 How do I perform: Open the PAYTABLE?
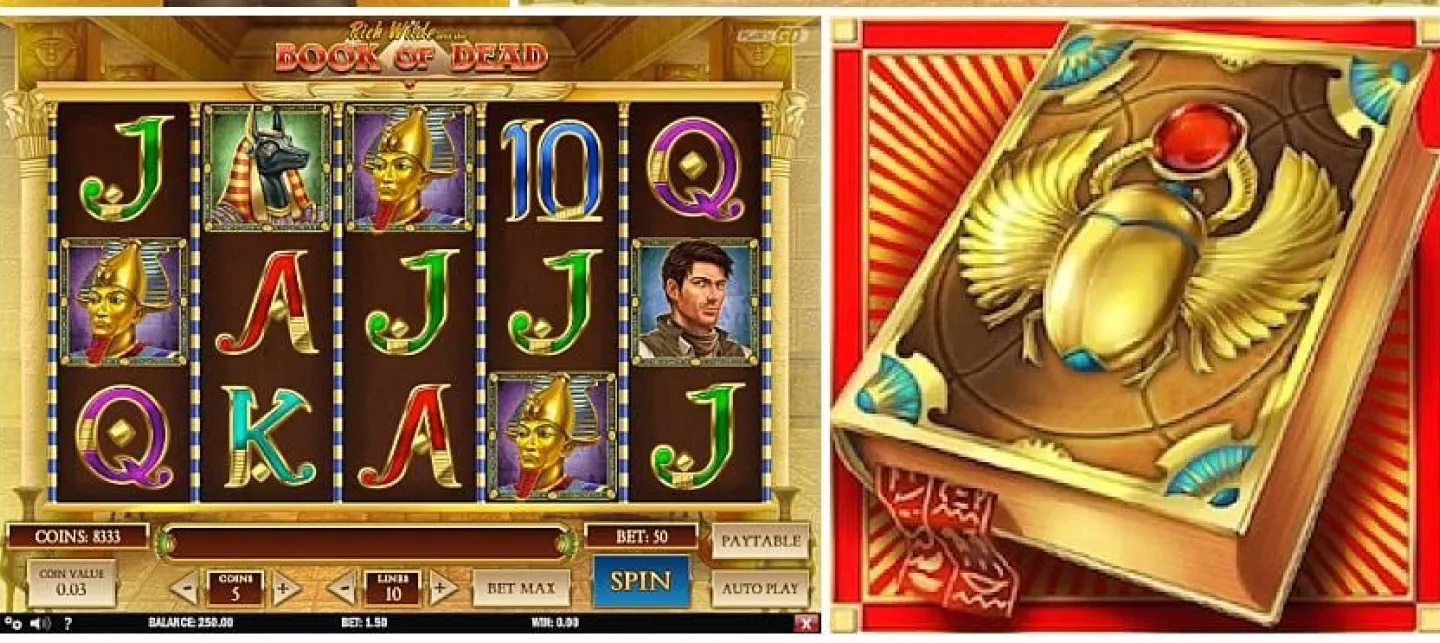761,541
